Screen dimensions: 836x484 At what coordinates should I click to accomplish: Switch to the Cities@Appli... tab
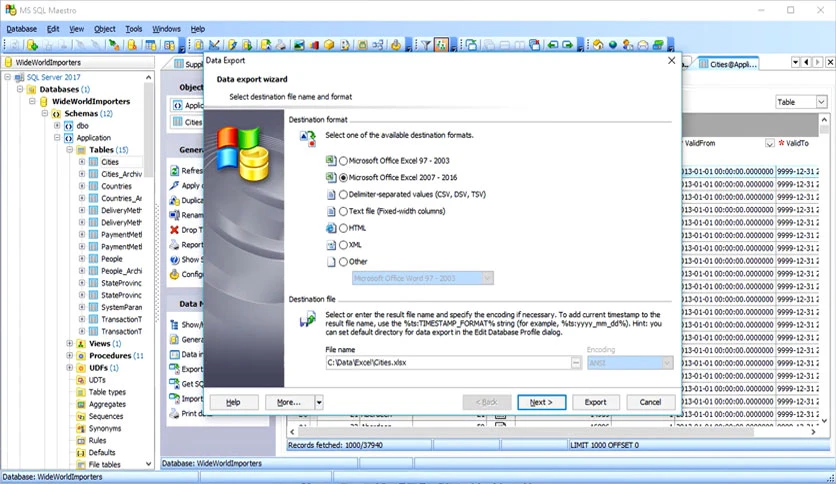point(728,64)
